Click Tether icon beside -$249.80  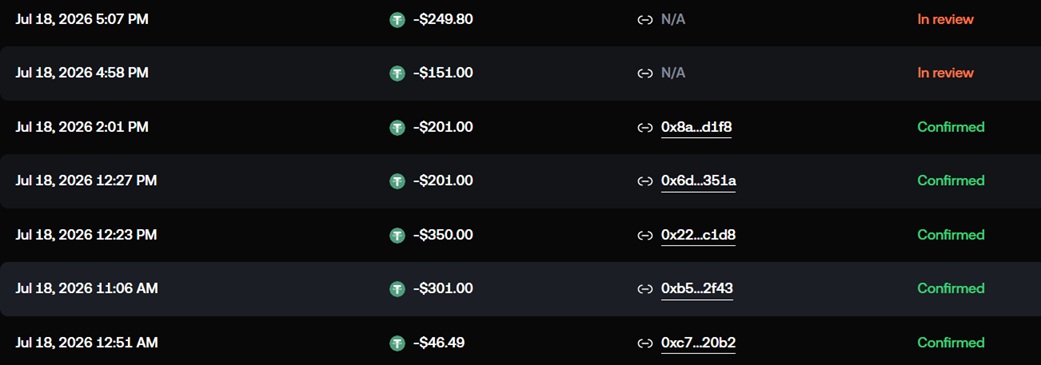point(397,20)
